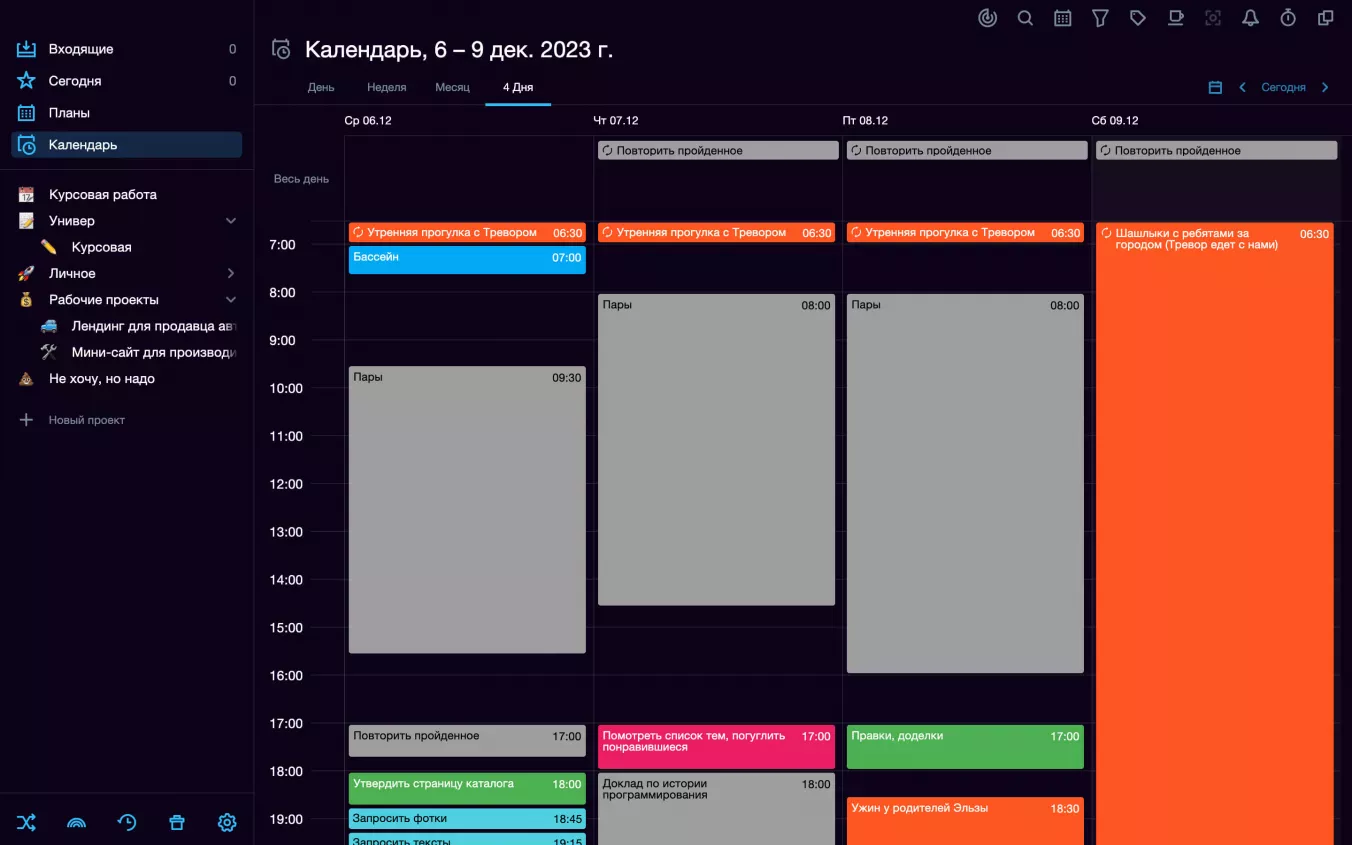Open Ужин у родителей Эльзы event
Viewport: 1352px width, 845px height.
click(x=965, y=821)
